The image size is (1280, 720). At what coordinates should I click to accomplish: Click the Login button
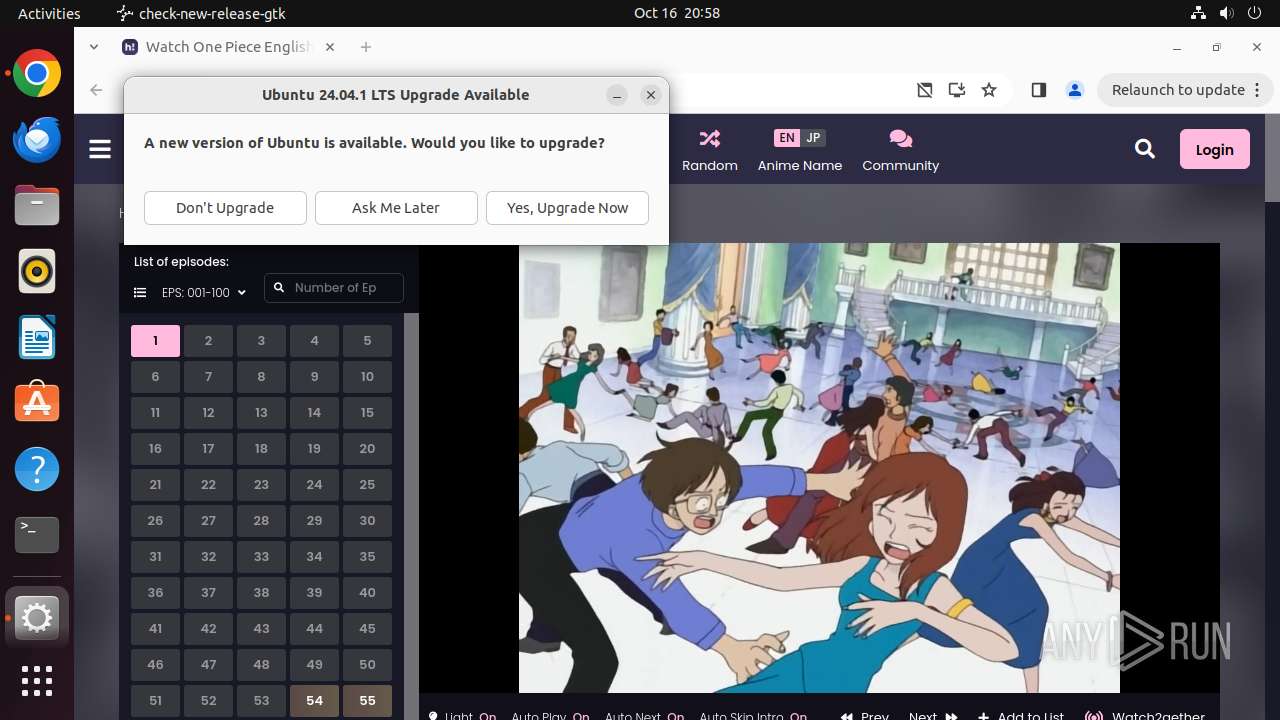click(x=1214, y=149)
